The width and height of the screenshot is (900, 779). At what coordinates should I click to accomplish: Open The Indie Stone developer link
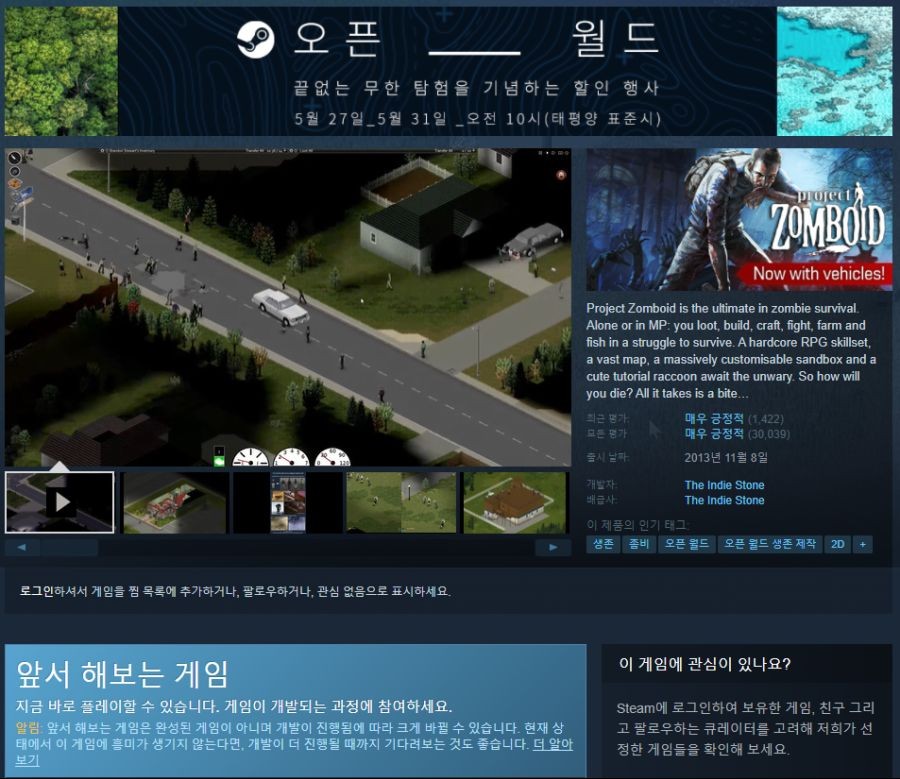(x=724, y=485)
